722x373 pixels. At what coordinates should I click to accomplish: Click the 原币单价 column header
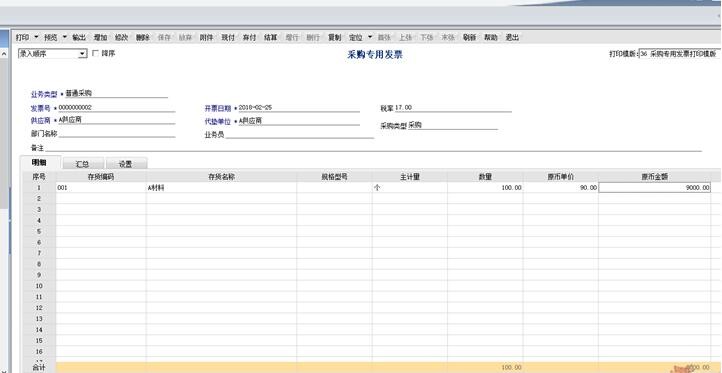pyautogui.click(x=561, y=176)
